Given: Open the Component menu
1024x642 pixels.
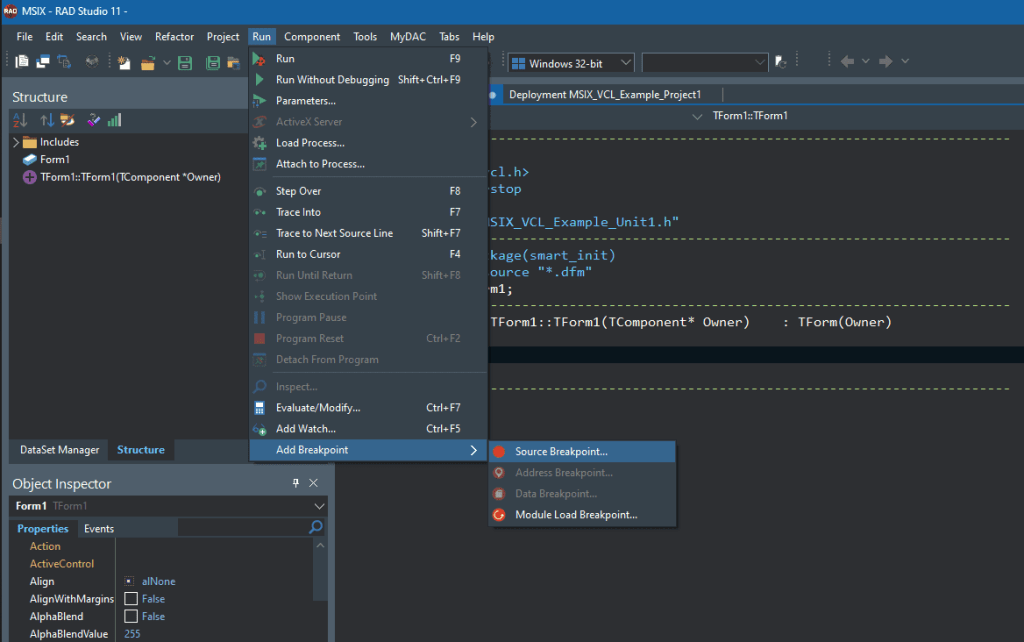Looking at the screenshot, I should [312, 37].
